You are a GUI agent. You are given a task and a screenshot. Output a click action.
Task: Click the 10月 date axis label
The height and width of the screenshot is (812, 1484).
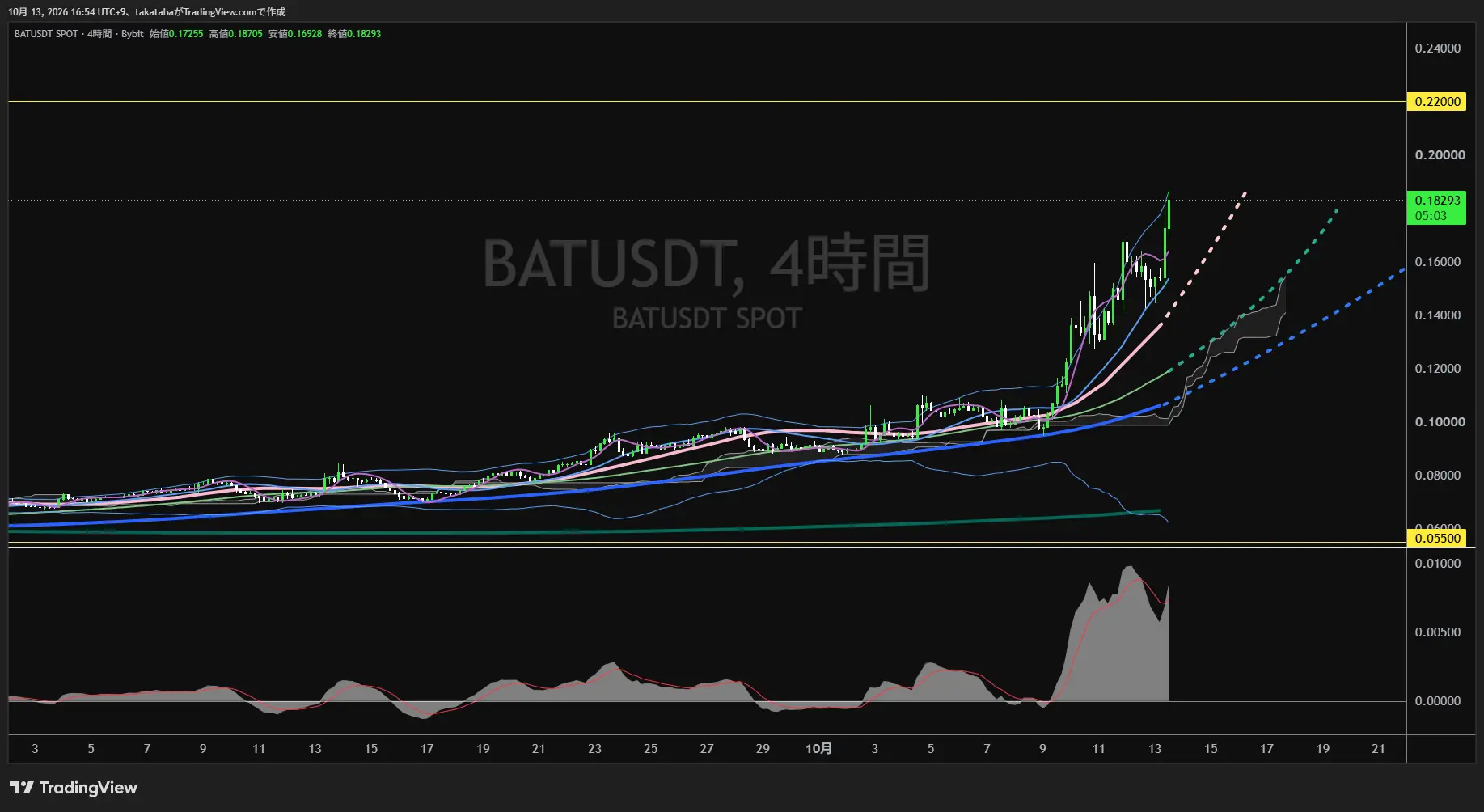(818, 749)
